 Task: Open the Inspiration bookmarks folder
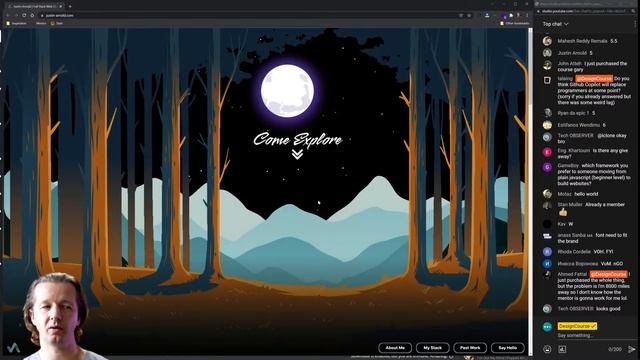(x=16, y=23)
